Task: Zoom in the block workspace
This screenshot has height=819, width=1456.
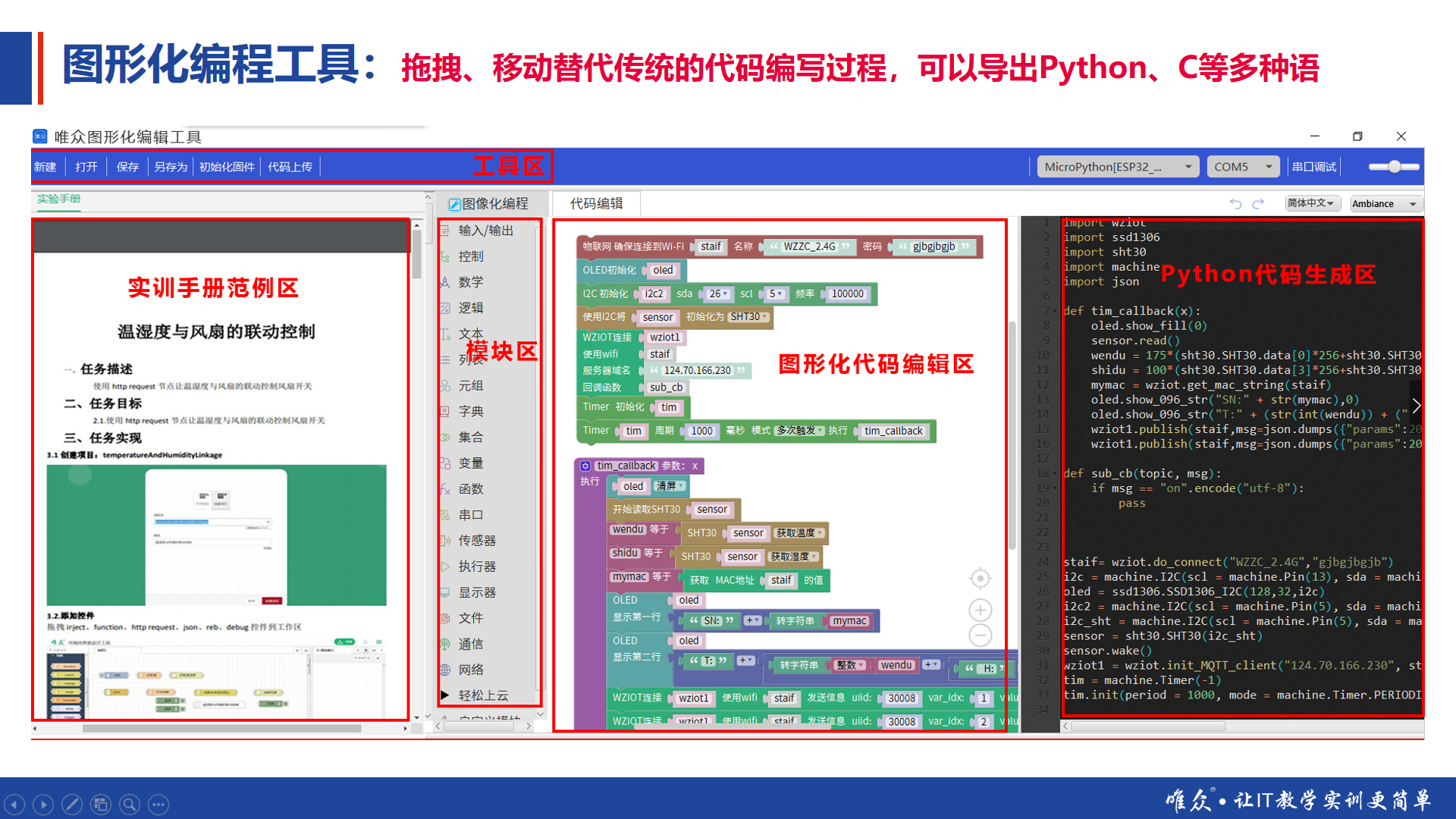Action: pos(980,610)
